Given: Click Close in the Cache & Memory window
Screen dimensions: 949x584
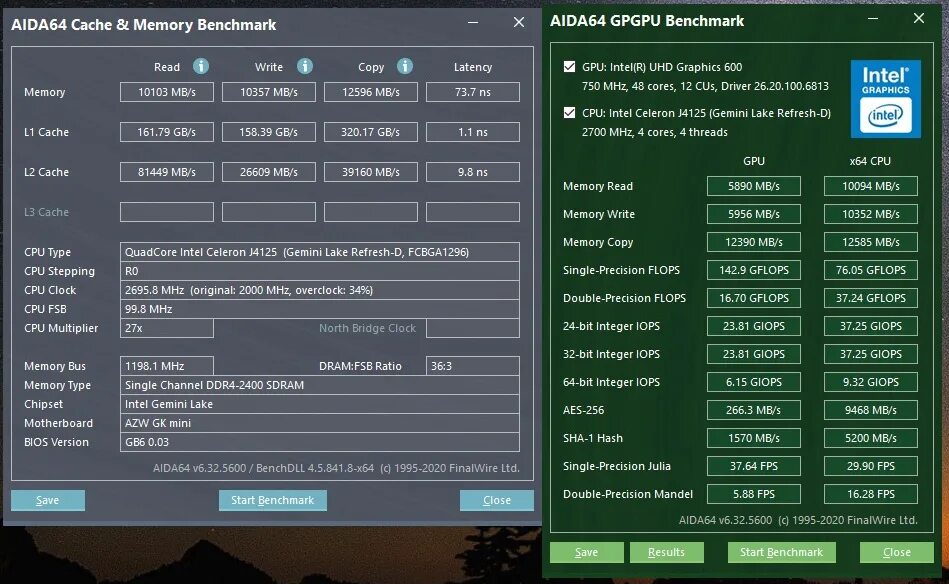Looking at the screenshot, I should 497,500.
